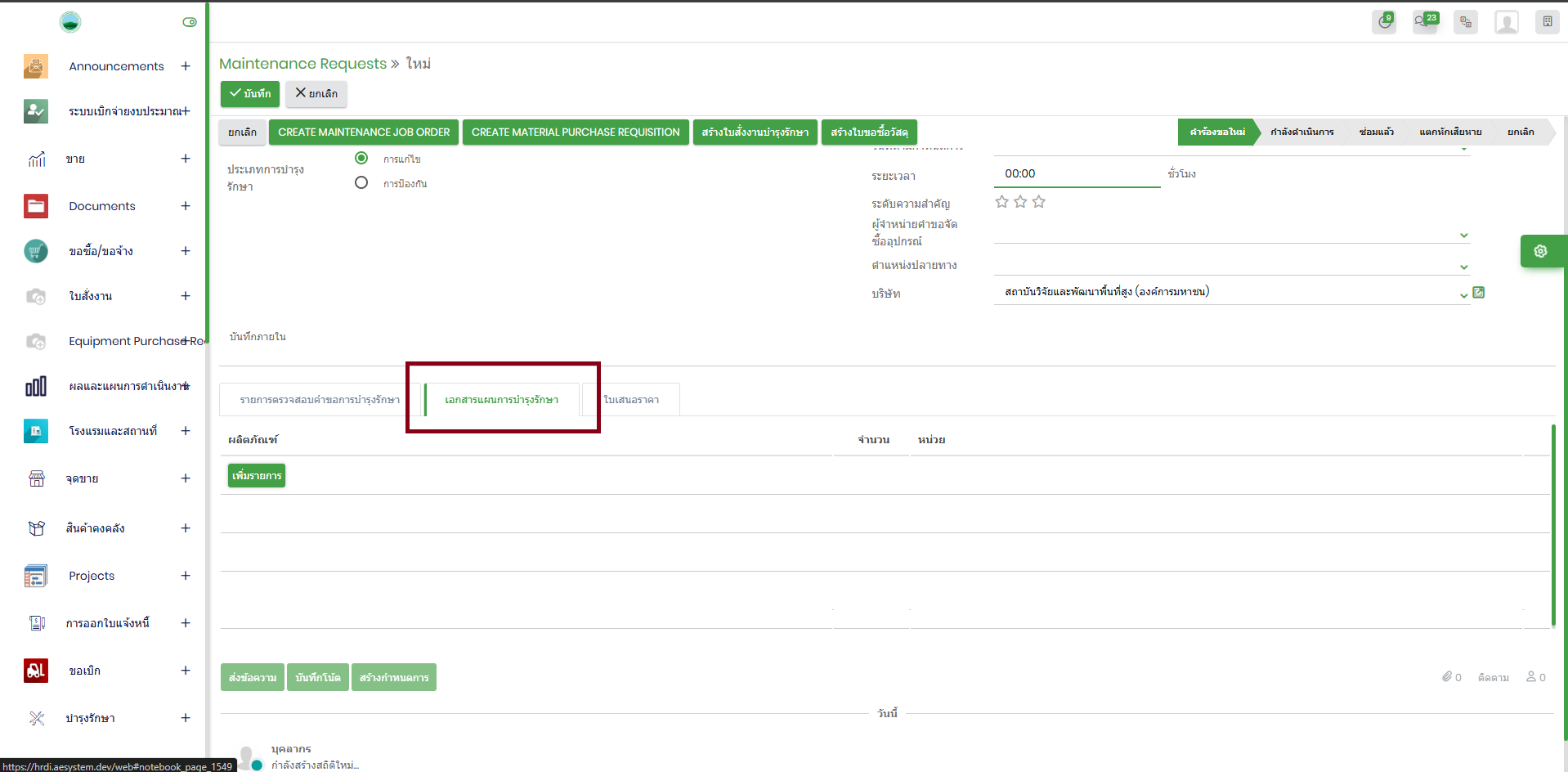
Task: Select the การป้องกัน radio button
Action: (361, 182)
